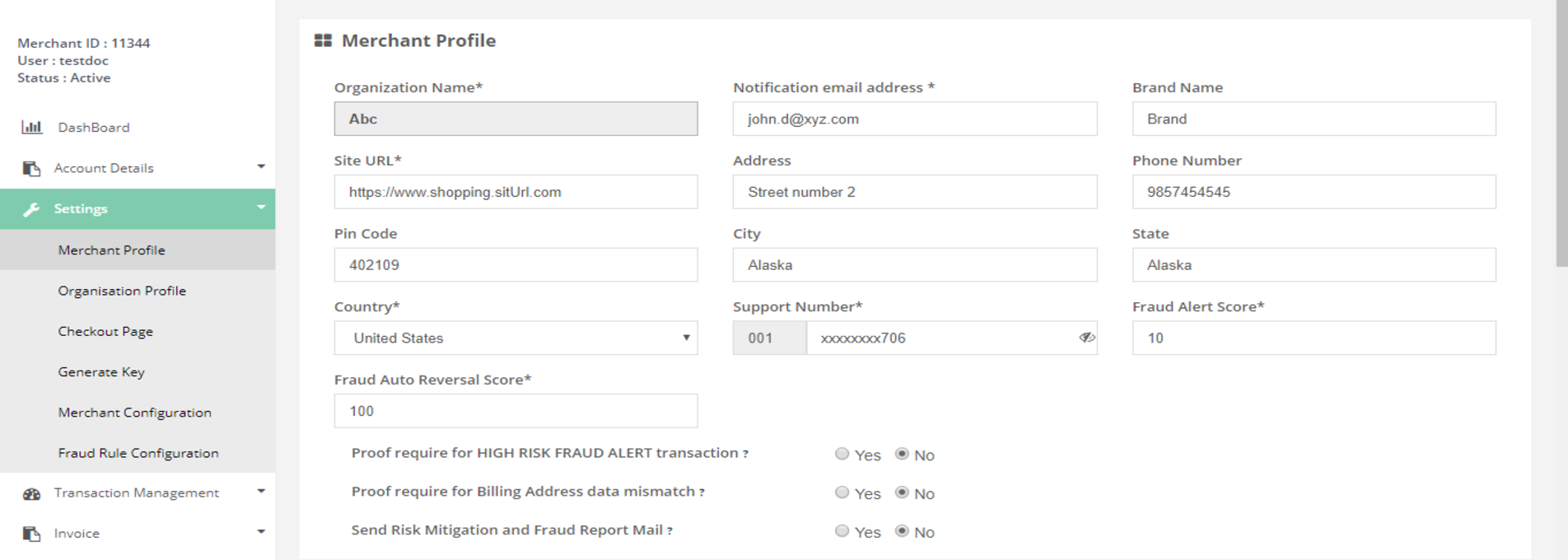Open the Checkout Page settings
This screenshot has width=1568, height=560.
pos(105,331)
